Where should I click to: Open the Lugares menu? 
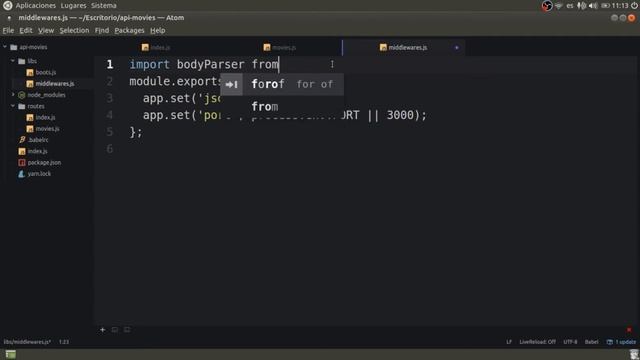point(73,6)
